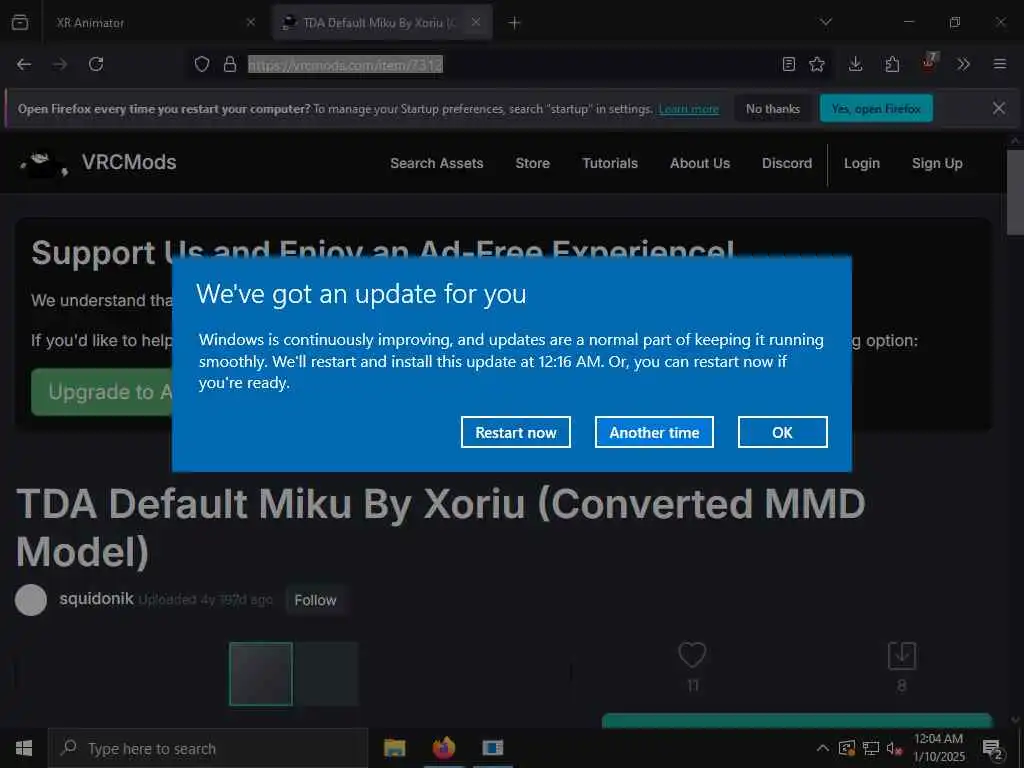
Task: Bookmark this page with star icon
Action: coord(817,64)
